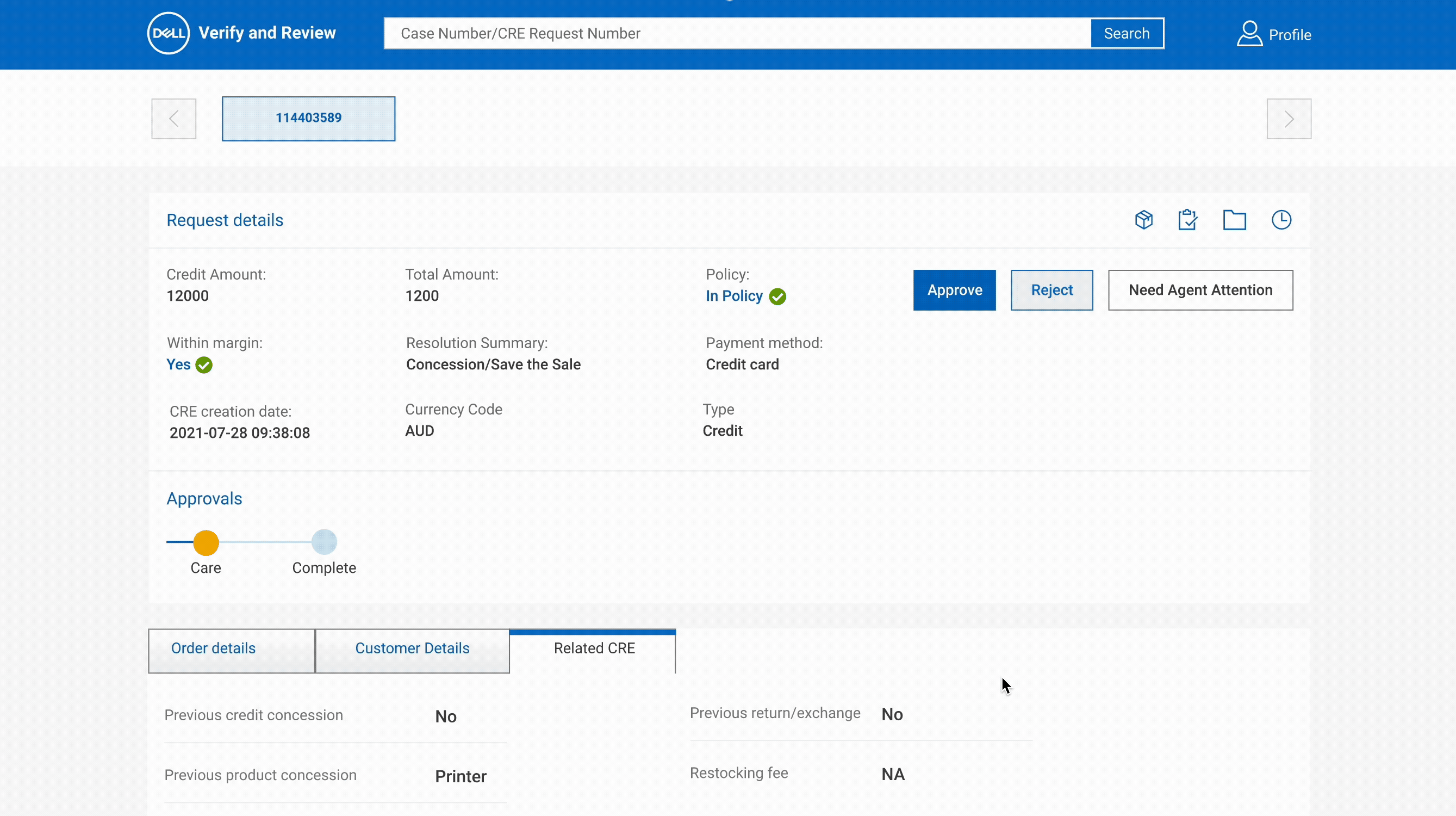The image size is (1456, 816).
Task: Click the clock history icon
Action: click(1281, 219)
